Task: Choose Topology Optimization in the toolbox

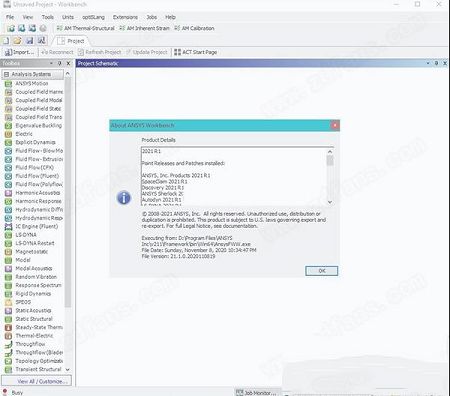Action: [39, 361]
